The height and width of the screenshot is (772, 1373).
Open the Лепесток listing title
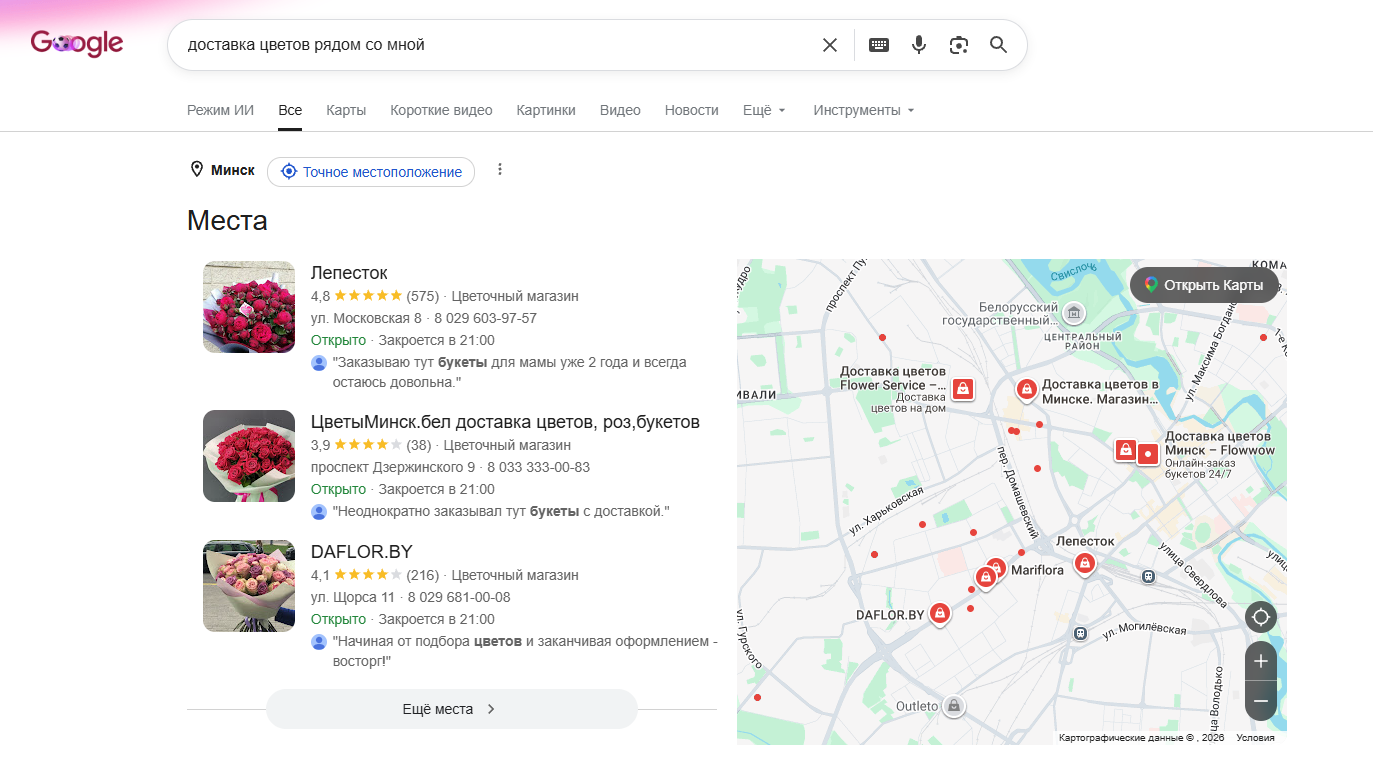(x=349, y=273)
